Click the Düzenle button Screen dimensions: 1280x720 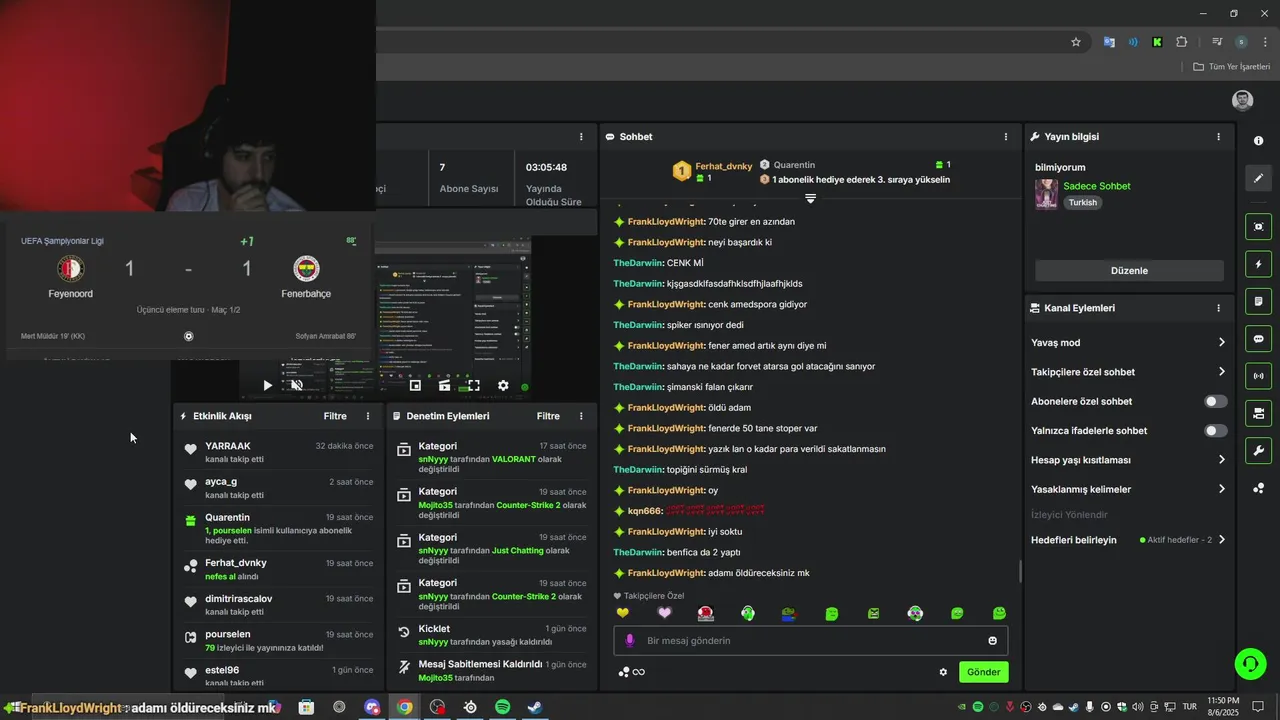click(1129, 271)
